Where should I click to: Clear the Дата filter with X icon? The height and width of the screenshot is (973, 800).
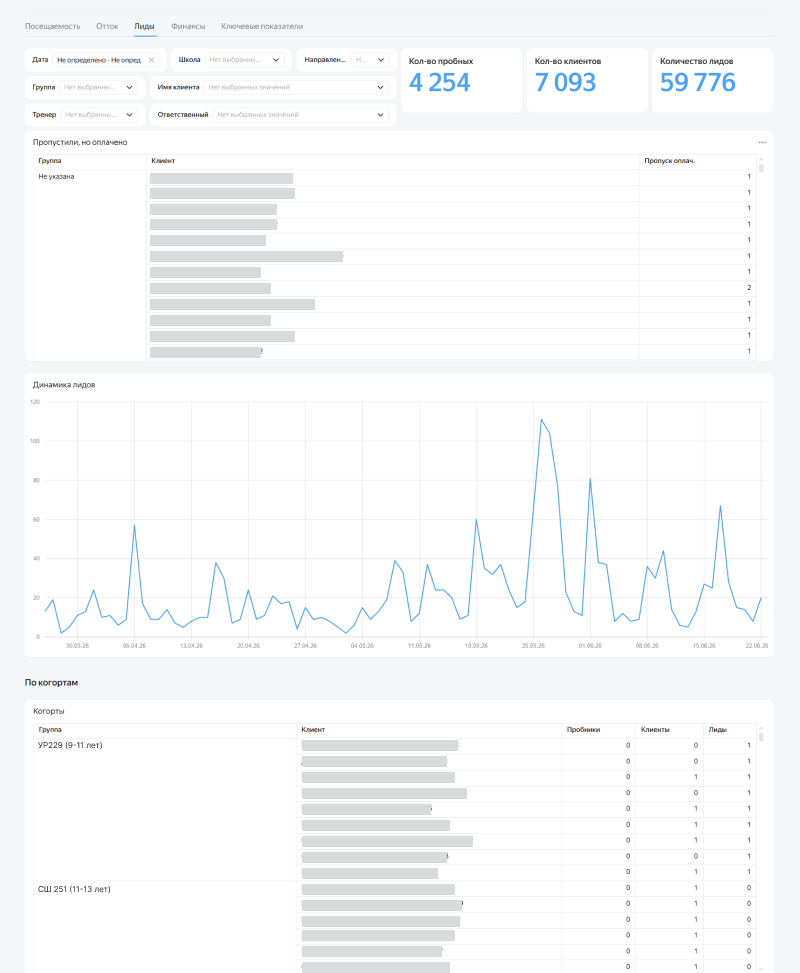151,60
